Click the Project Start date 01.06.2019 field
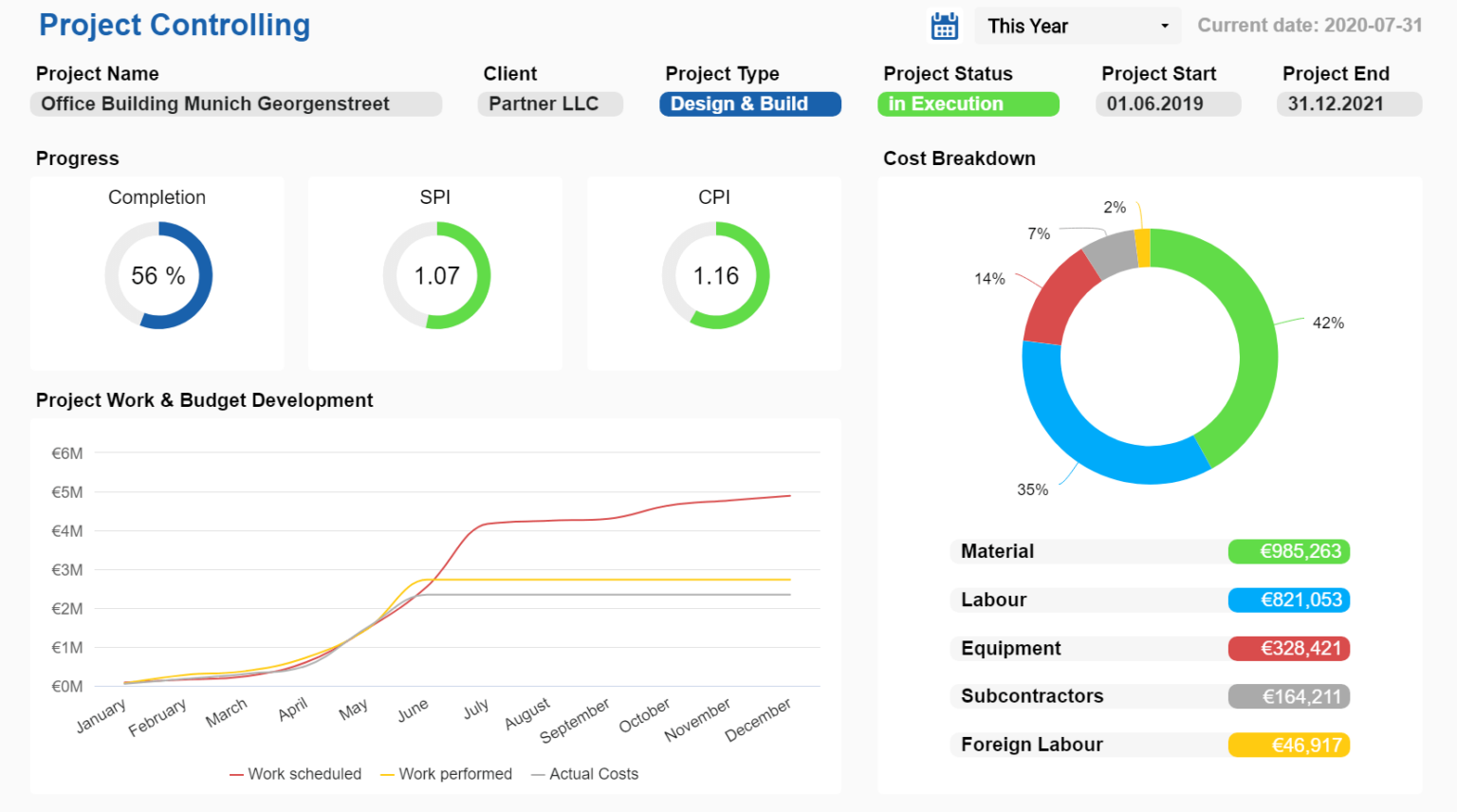 [x=1168, y=103]
